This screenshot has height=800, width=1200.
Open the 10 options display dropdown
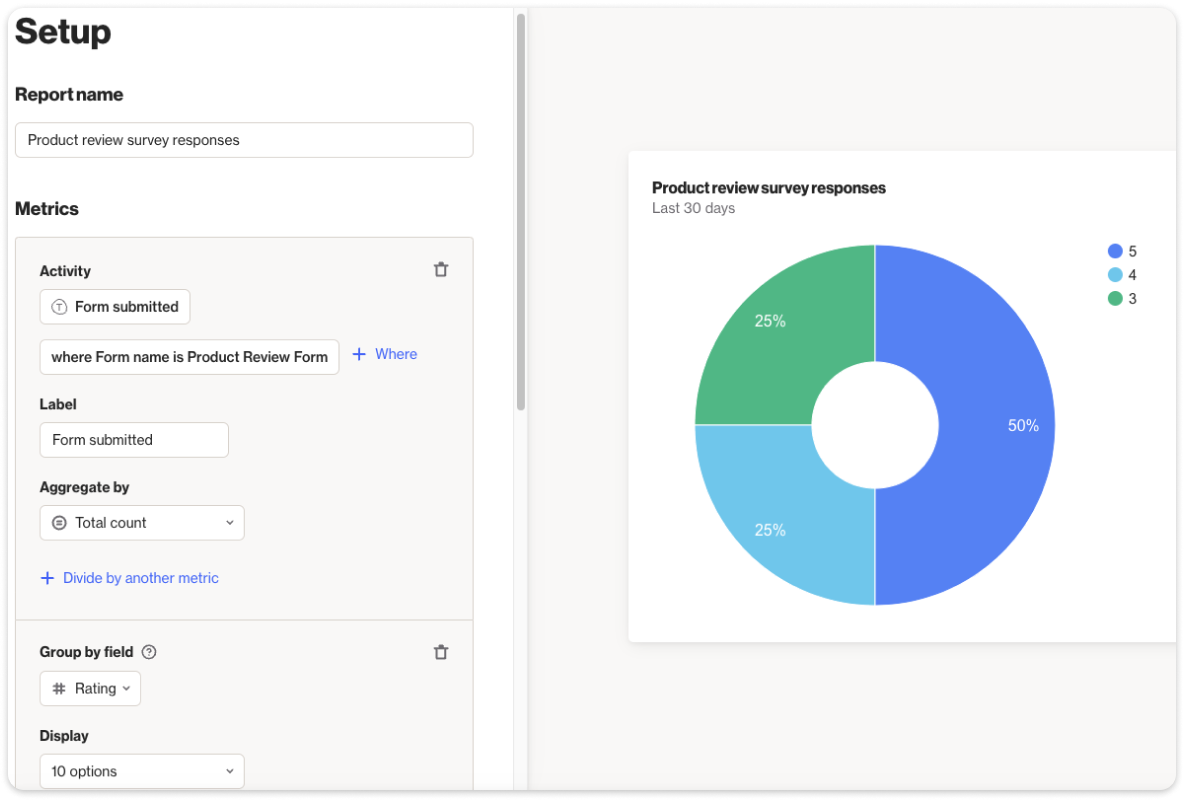pyautogui.click(x=142, y=772)
